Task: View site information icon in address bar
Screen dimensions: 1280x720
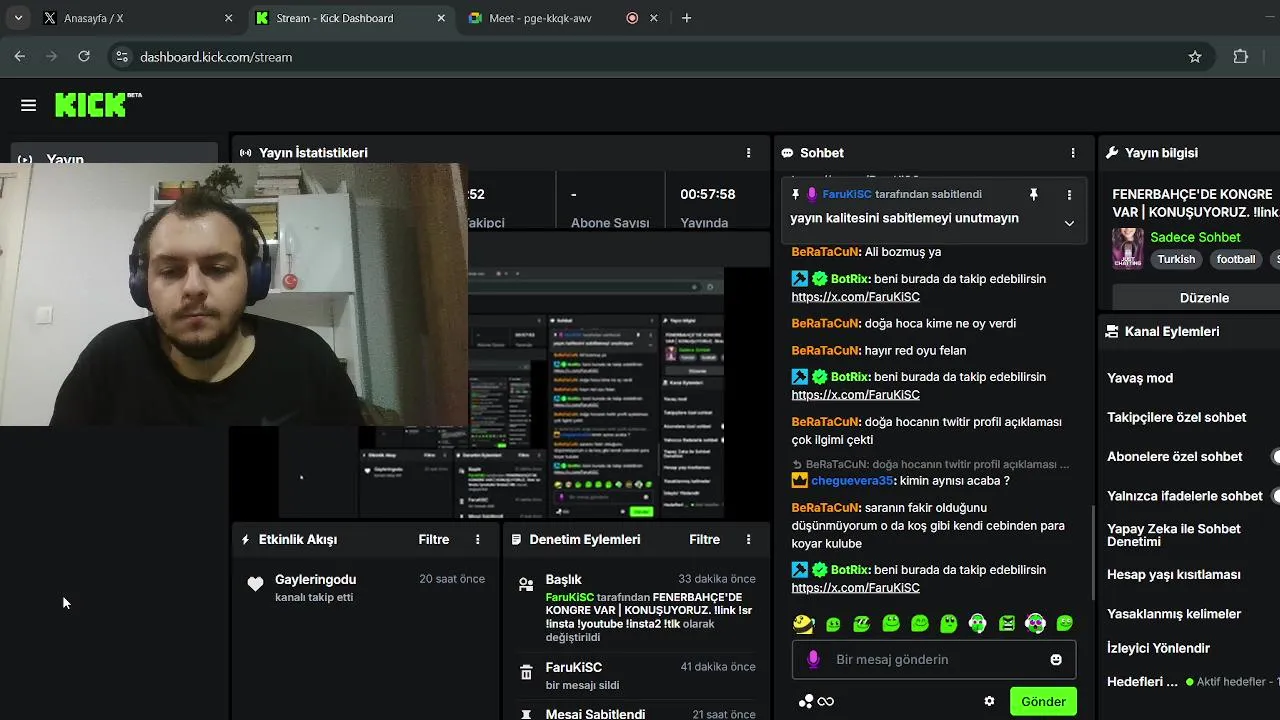Action: [x=121, y=57]
